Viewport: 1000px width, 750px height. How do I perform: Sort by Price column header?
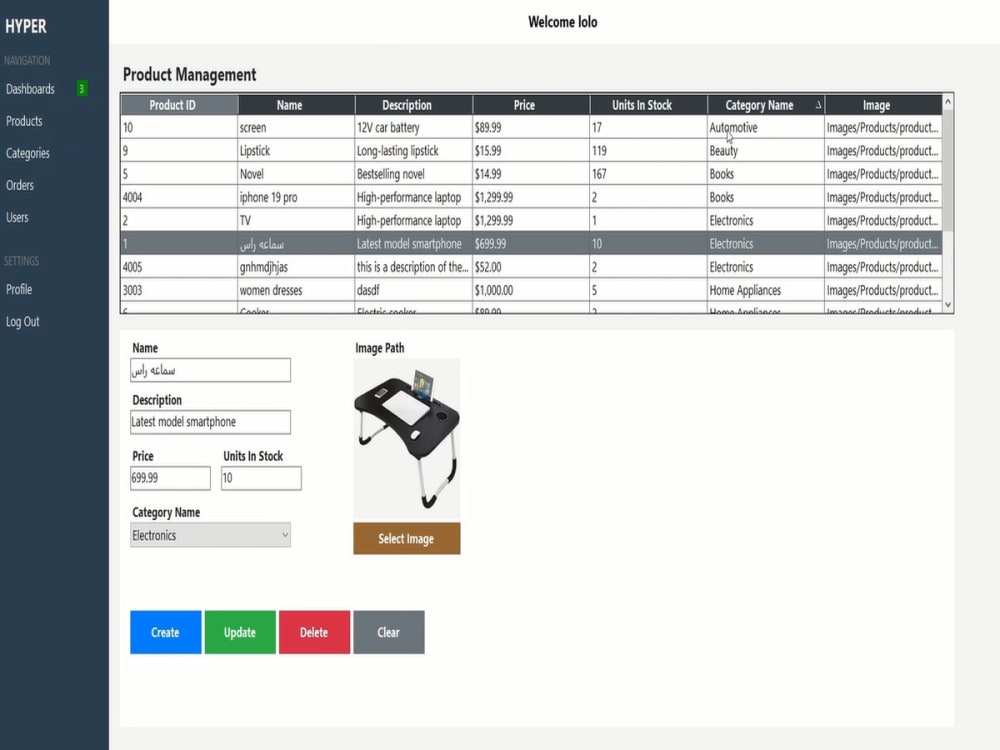pyautogui.click(x=531, y=105)
